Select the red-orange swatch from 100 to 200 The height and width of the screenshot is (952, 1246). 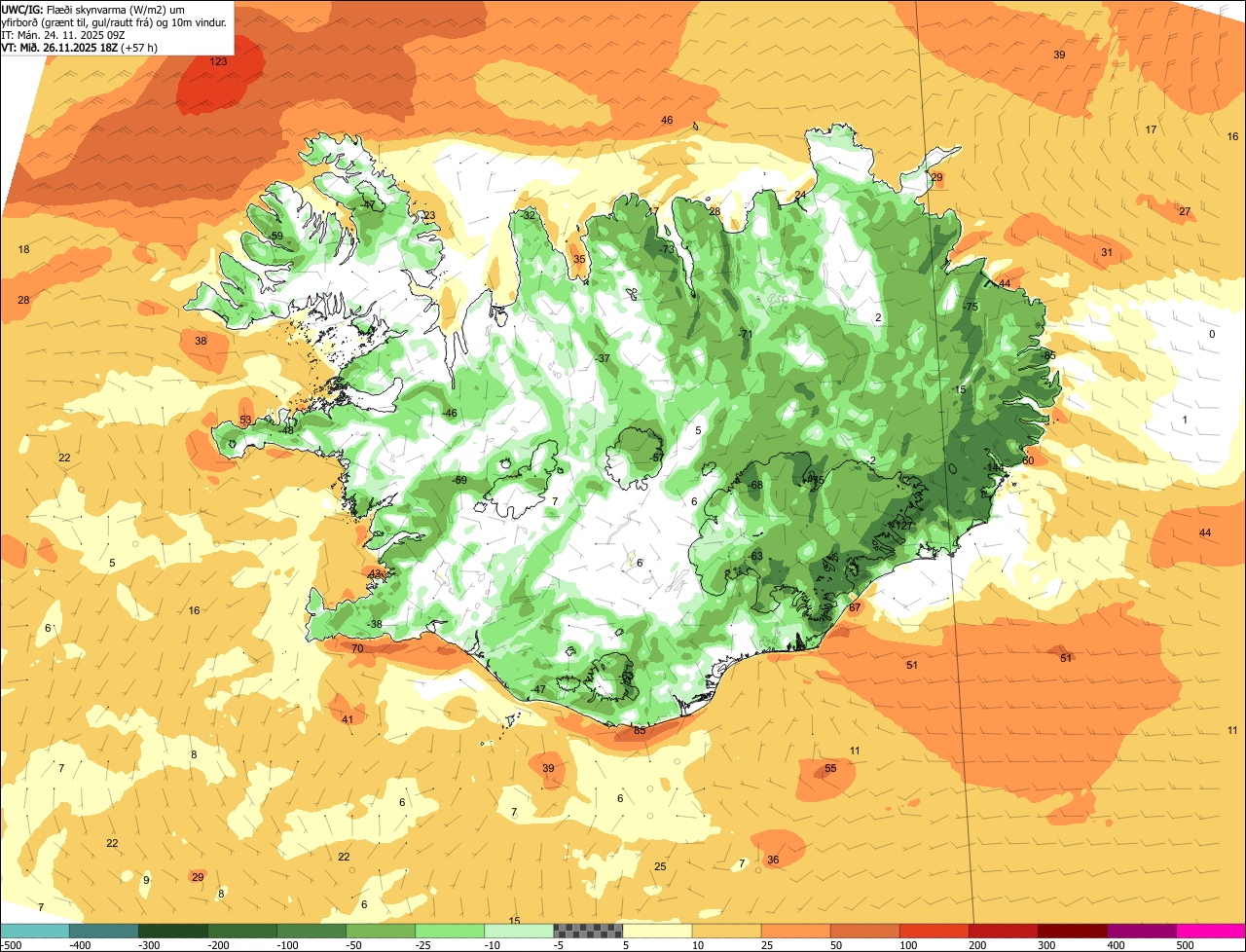click(x=934, y=931)
